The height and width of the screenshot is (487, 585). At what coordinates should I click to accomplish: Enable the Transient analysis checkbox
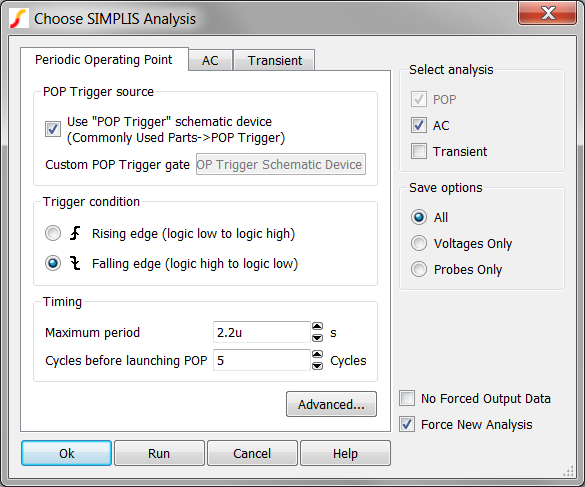[419, 151]
